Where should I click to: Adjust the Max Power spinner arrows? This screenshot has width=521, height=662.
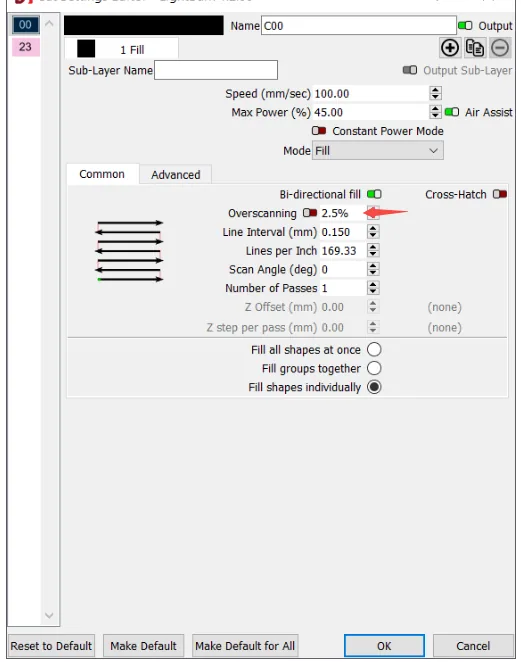click(435, 112)
